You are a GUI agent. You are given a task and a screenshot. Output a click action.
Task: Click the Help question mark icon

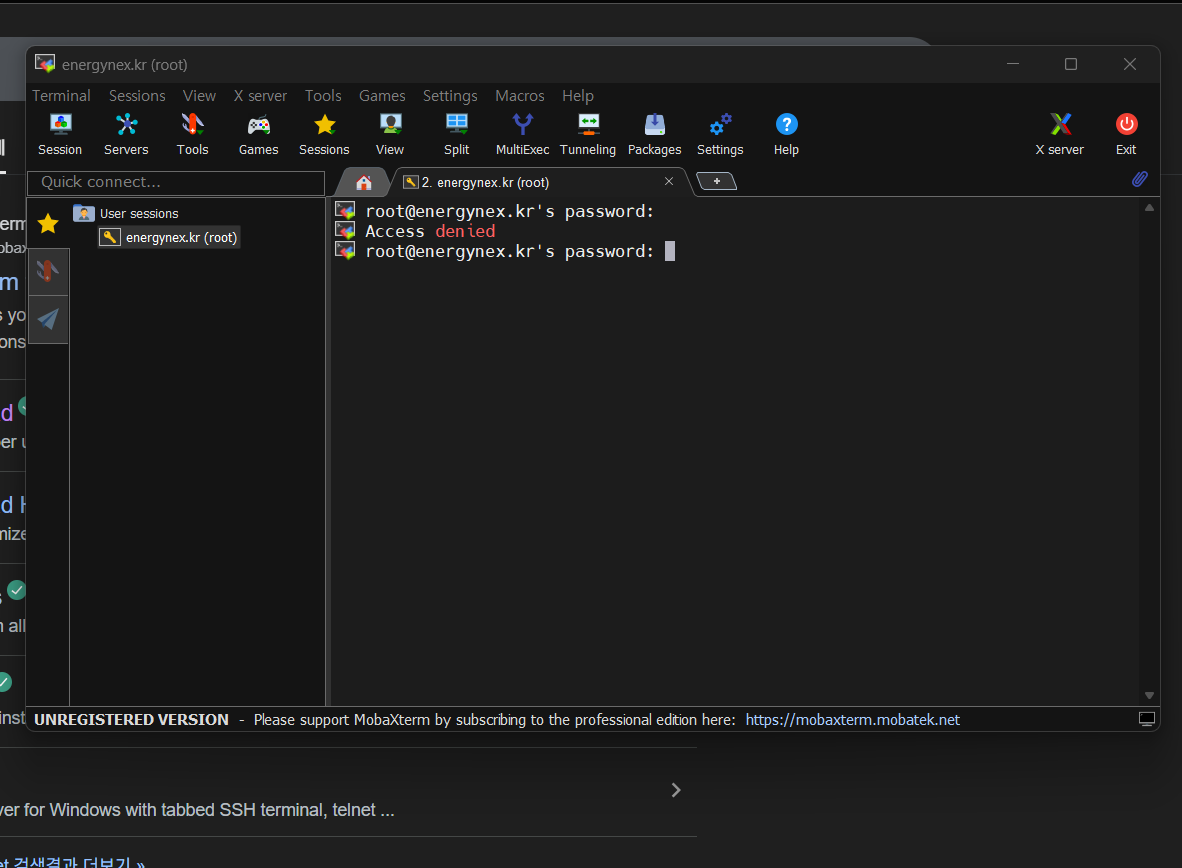[x=786, y=134]
